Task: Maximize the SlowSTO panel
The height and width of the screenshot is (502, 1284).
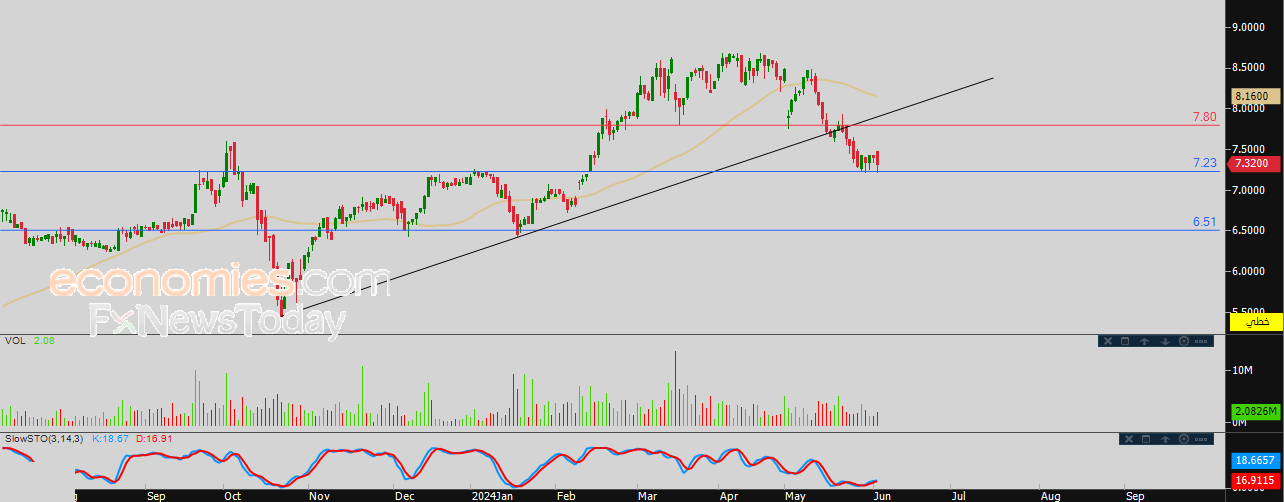Action: tap(1144, 439)
